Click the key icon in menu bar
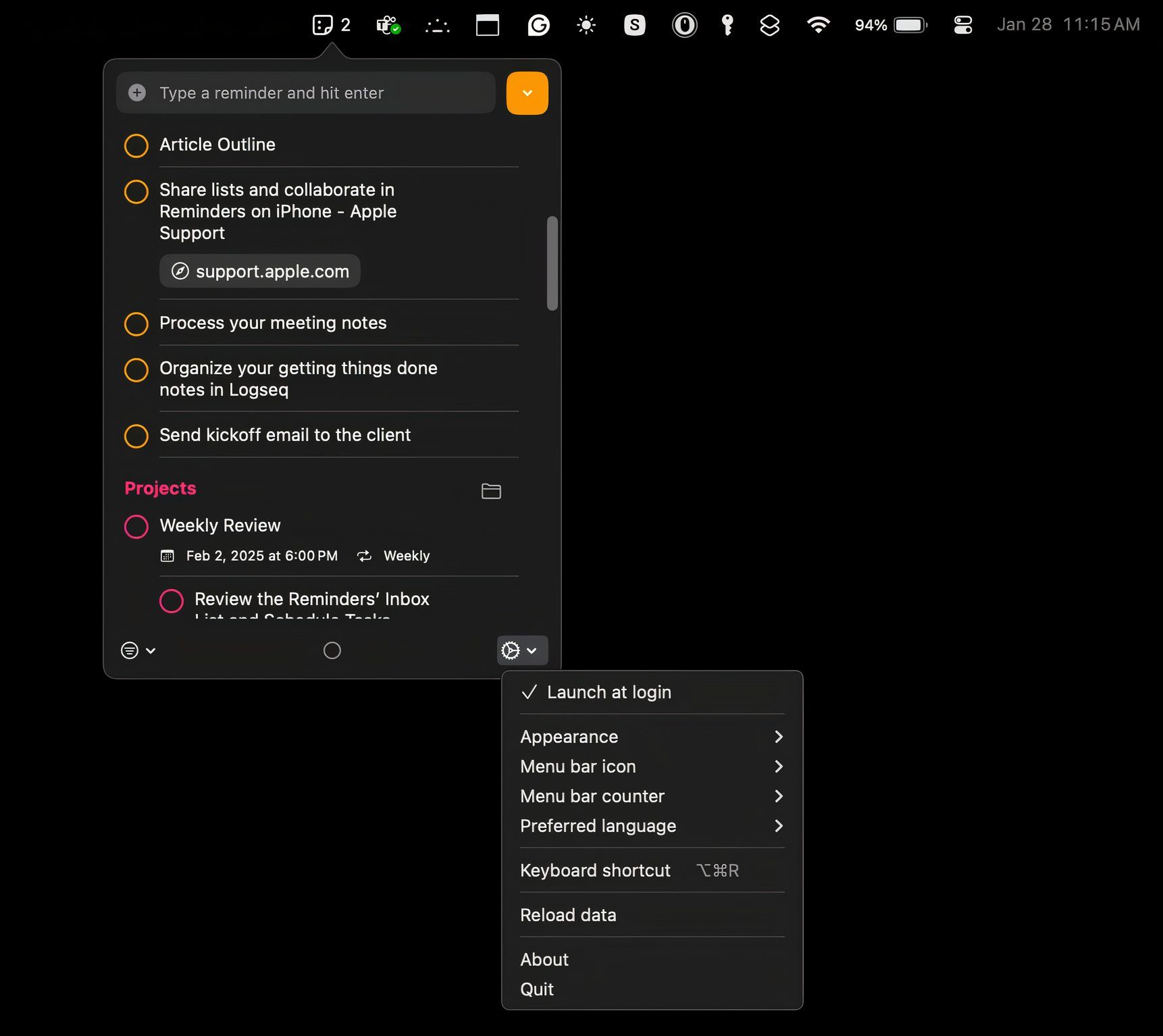 coord(727,25)
